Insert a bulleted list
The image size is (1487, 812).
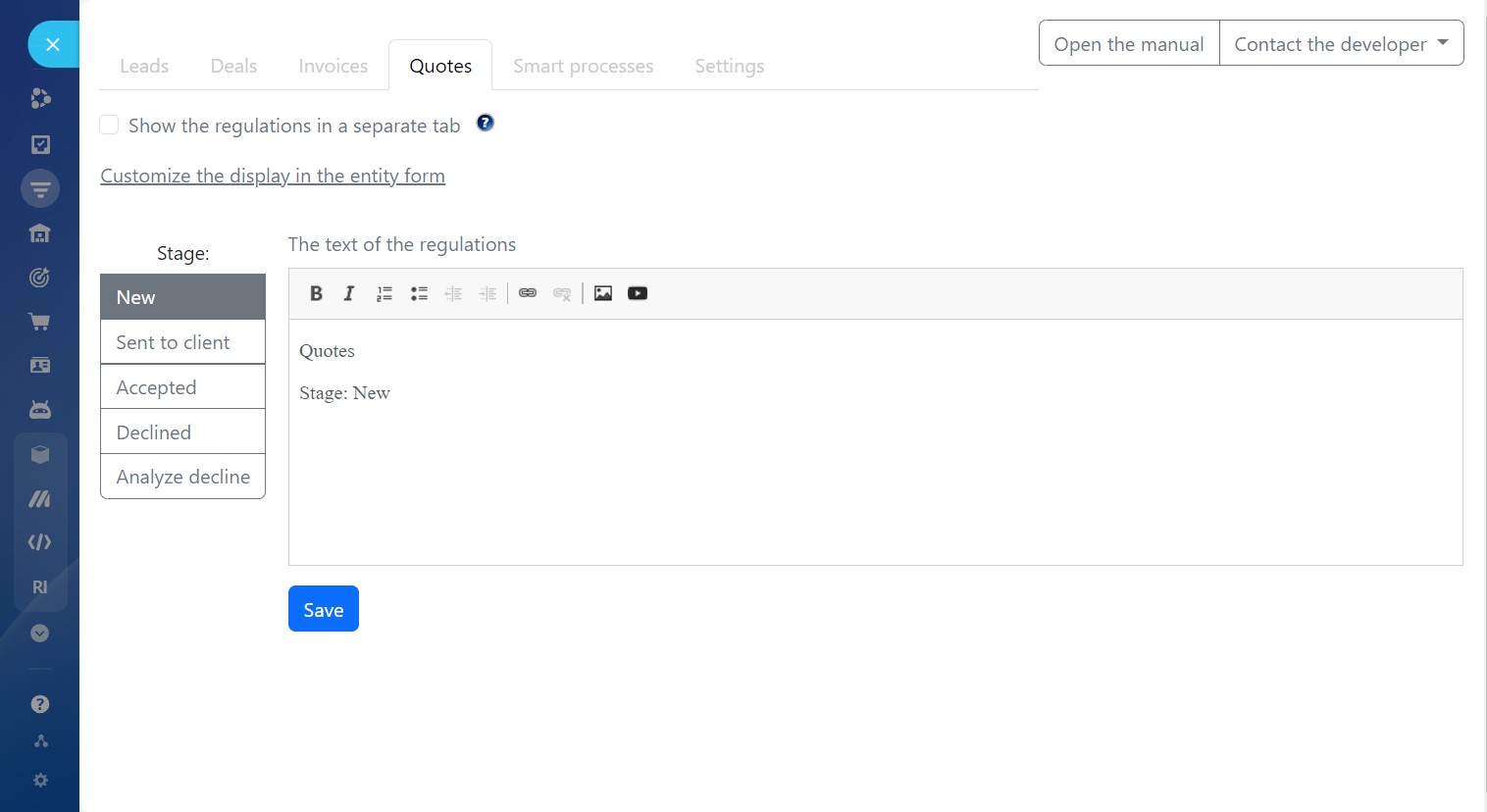pos(419,293)
